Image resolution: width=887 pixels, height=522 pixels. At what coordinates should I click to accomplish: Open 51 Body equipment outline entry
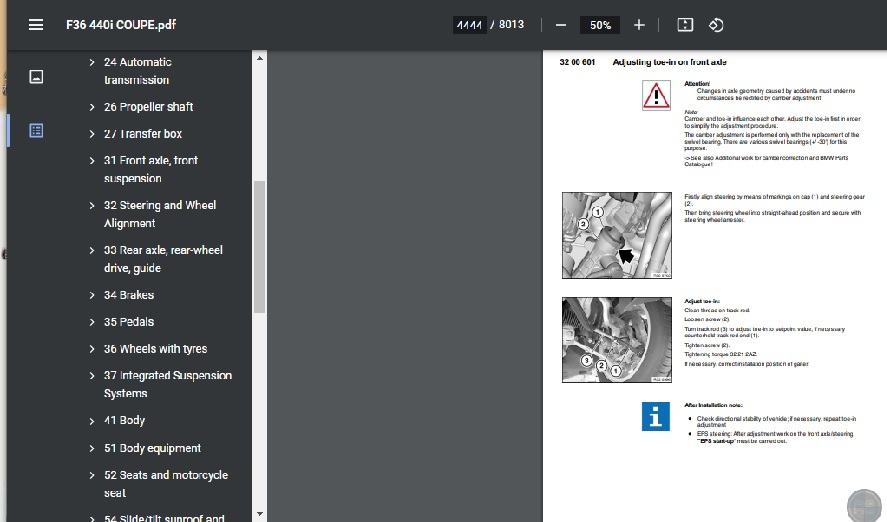152,448
